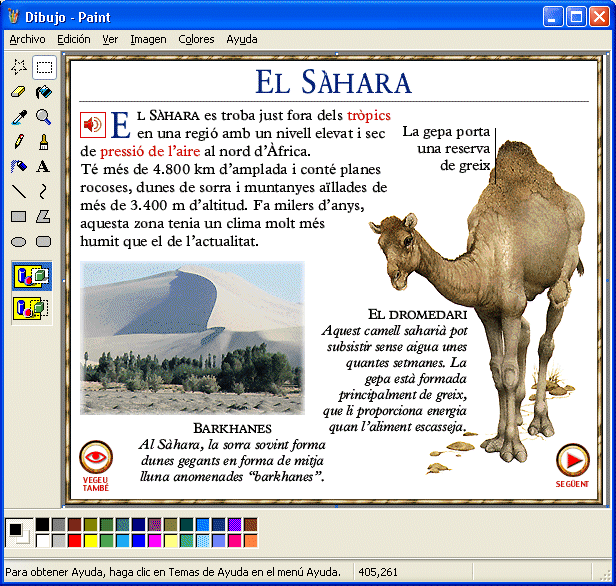The height and width of the screenshot is (586, 616).
Task: Select the Rounded Rectangle tool
Action: (x=44, y=242)
